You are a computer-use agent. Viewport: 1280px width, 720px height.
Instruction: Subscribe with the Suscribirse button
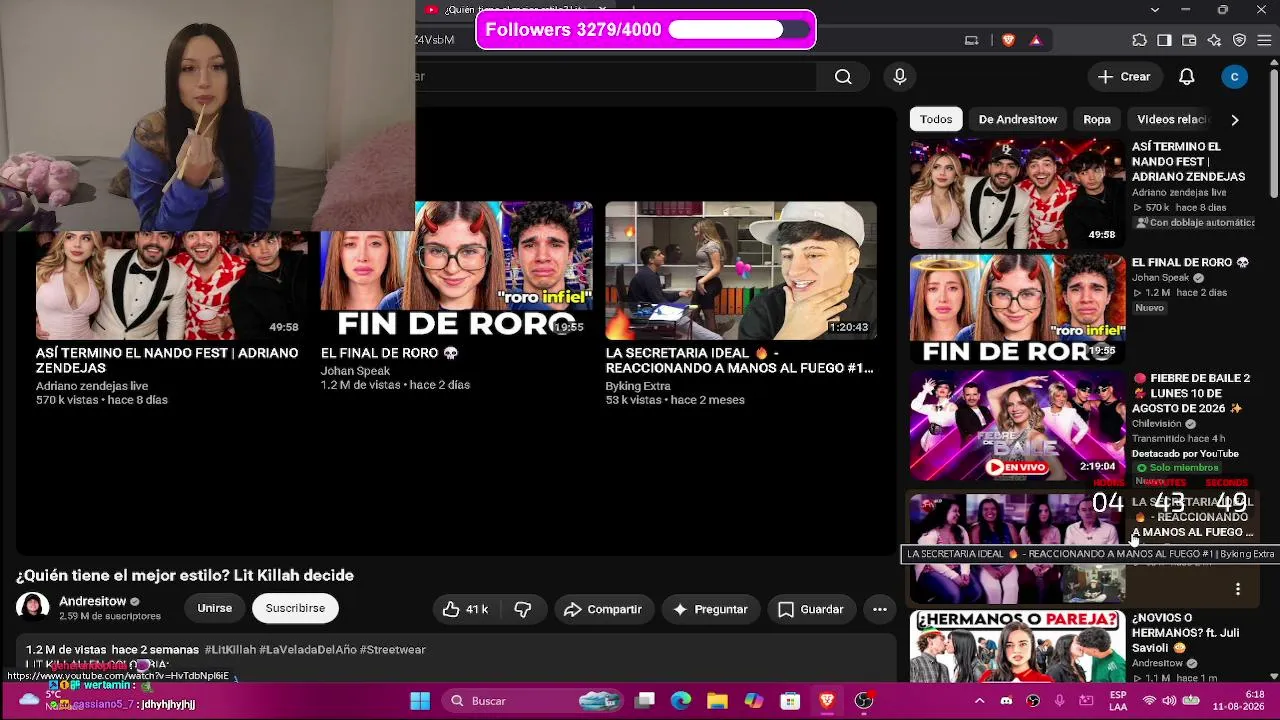click(295, 608)
